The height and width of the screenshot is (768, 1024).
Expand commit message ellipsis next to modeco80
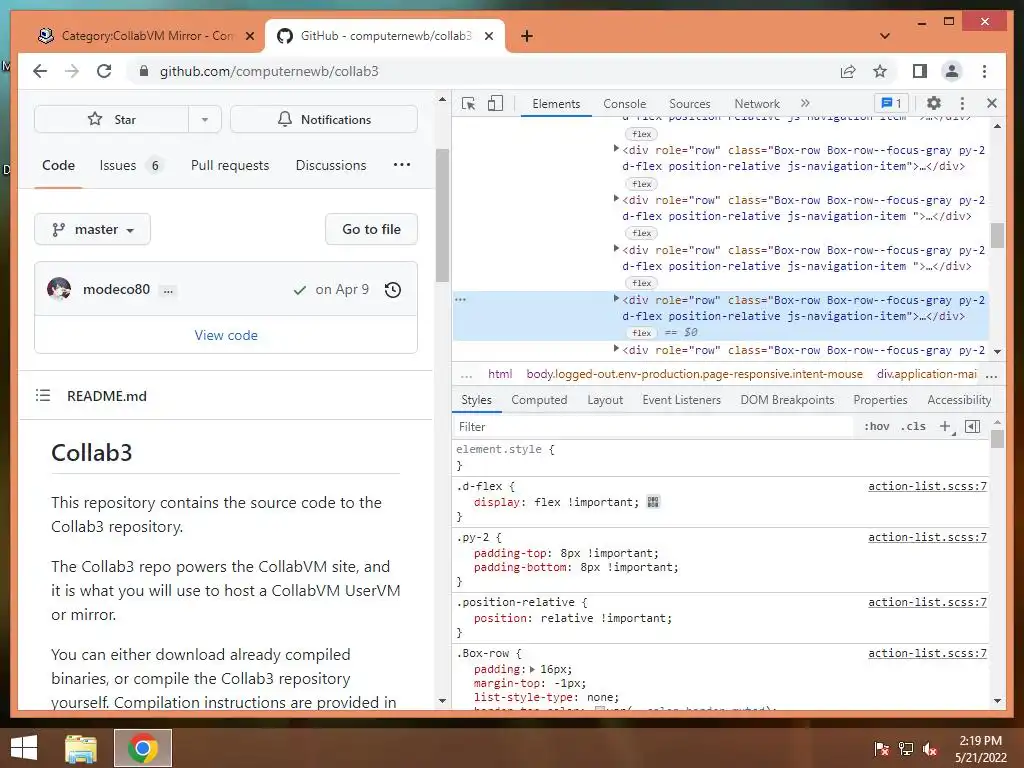168,291
